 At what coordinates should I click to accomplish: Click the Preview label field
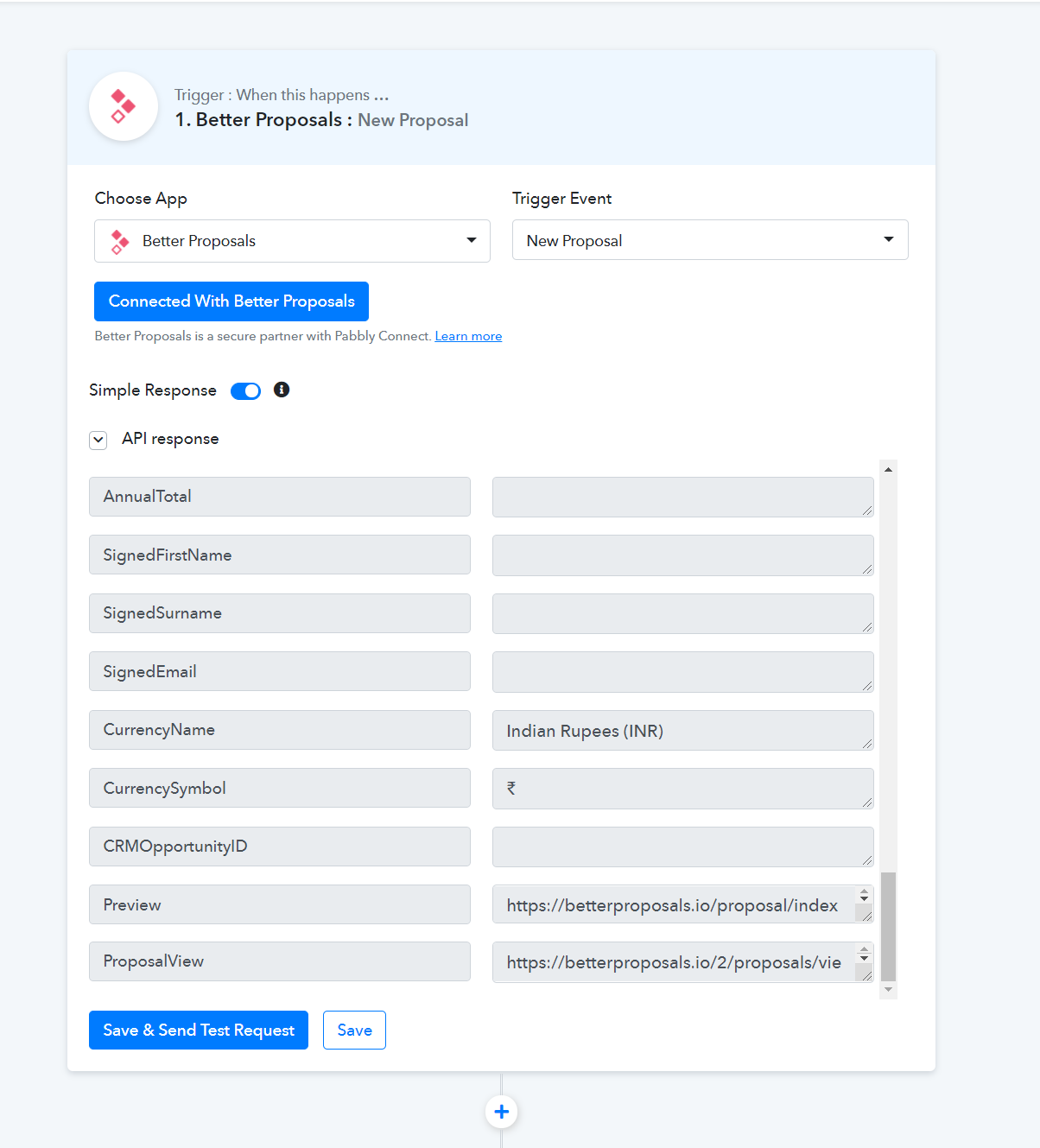pyautogui.click(x=280, y=904)
